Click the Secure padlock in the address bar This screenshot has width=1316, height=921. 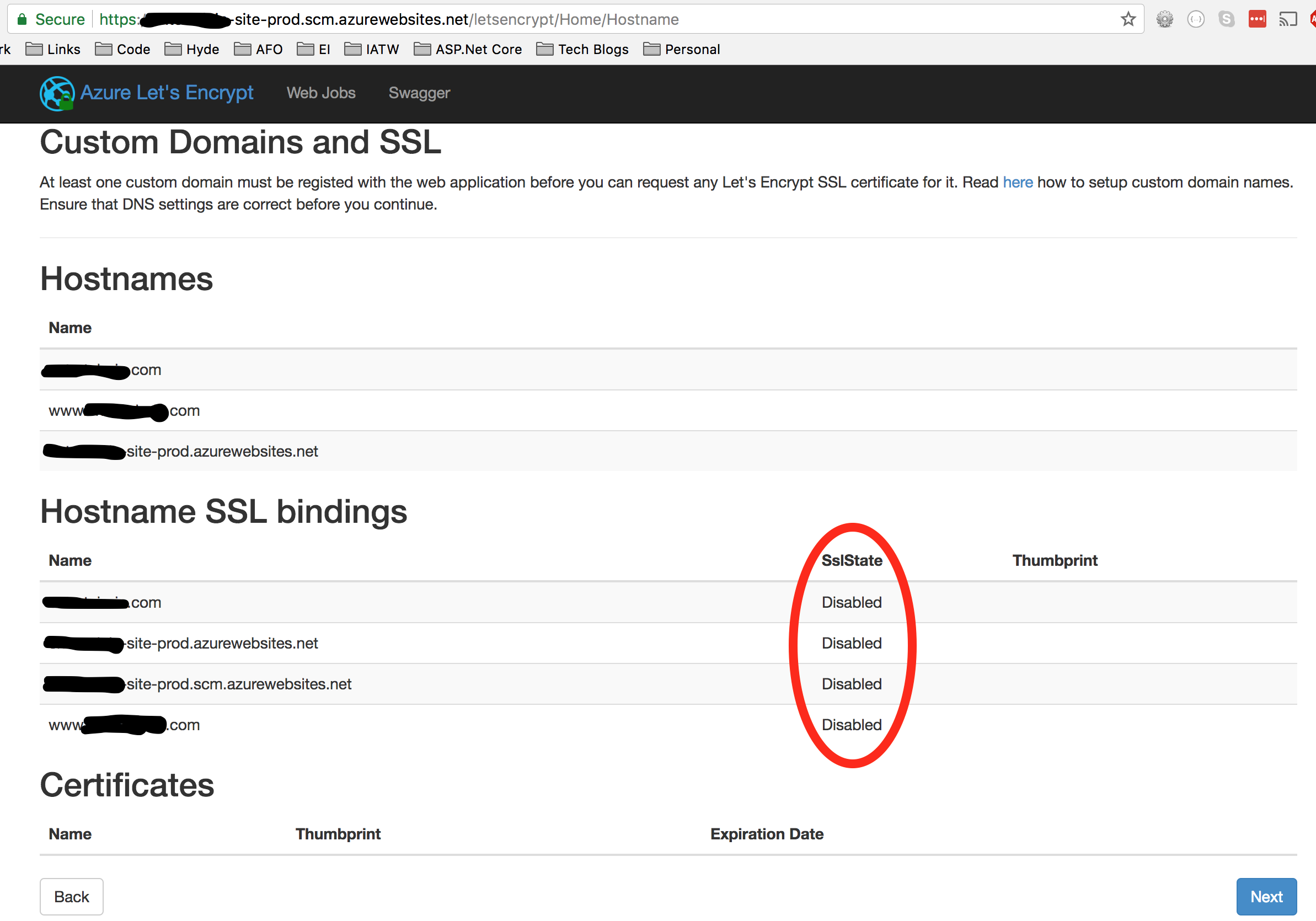click(x=24, y=18)
